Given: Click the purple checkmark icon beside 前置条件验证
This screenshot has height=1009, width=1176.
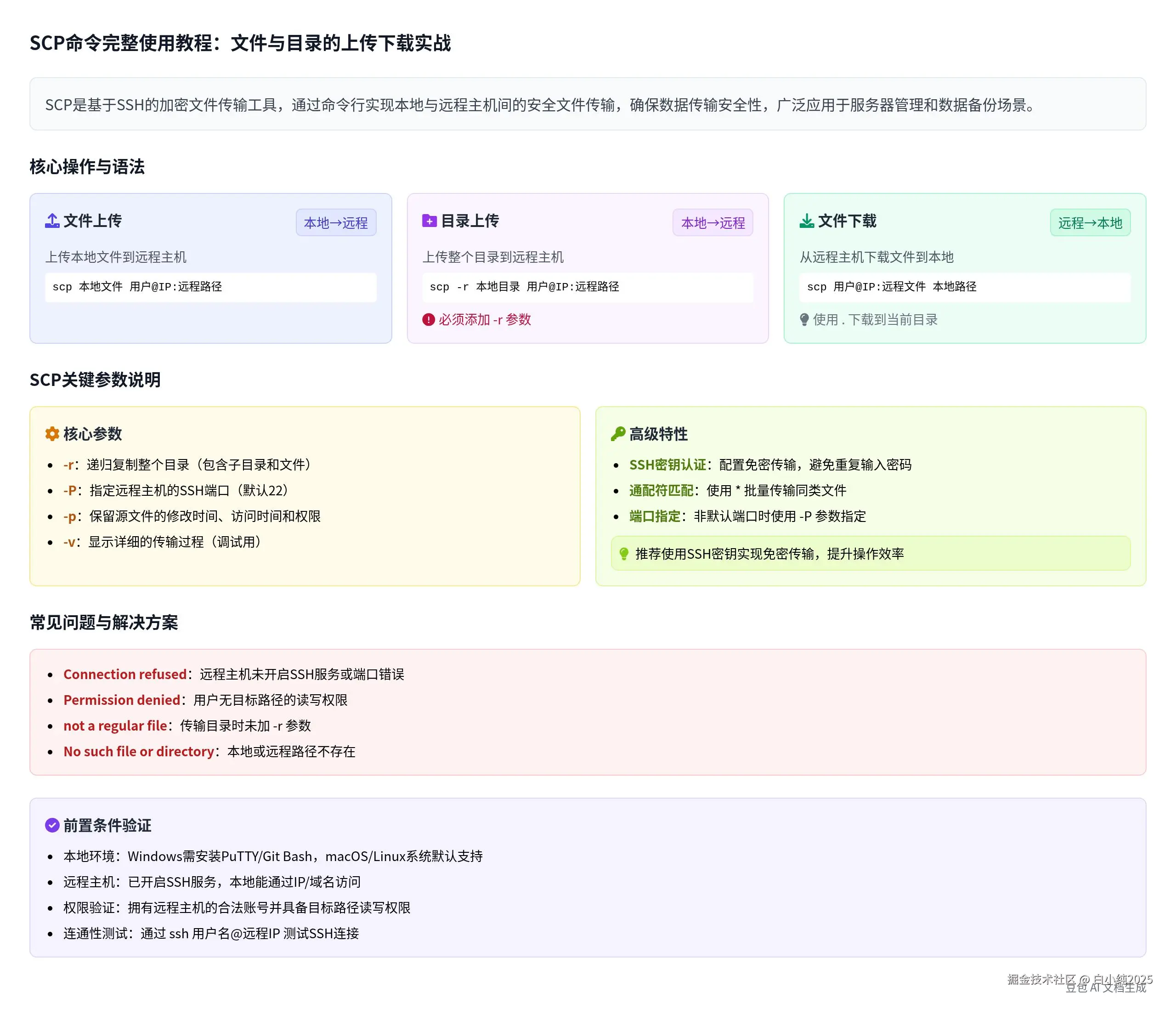Looking at the screenshot, I should coord(52,825).
